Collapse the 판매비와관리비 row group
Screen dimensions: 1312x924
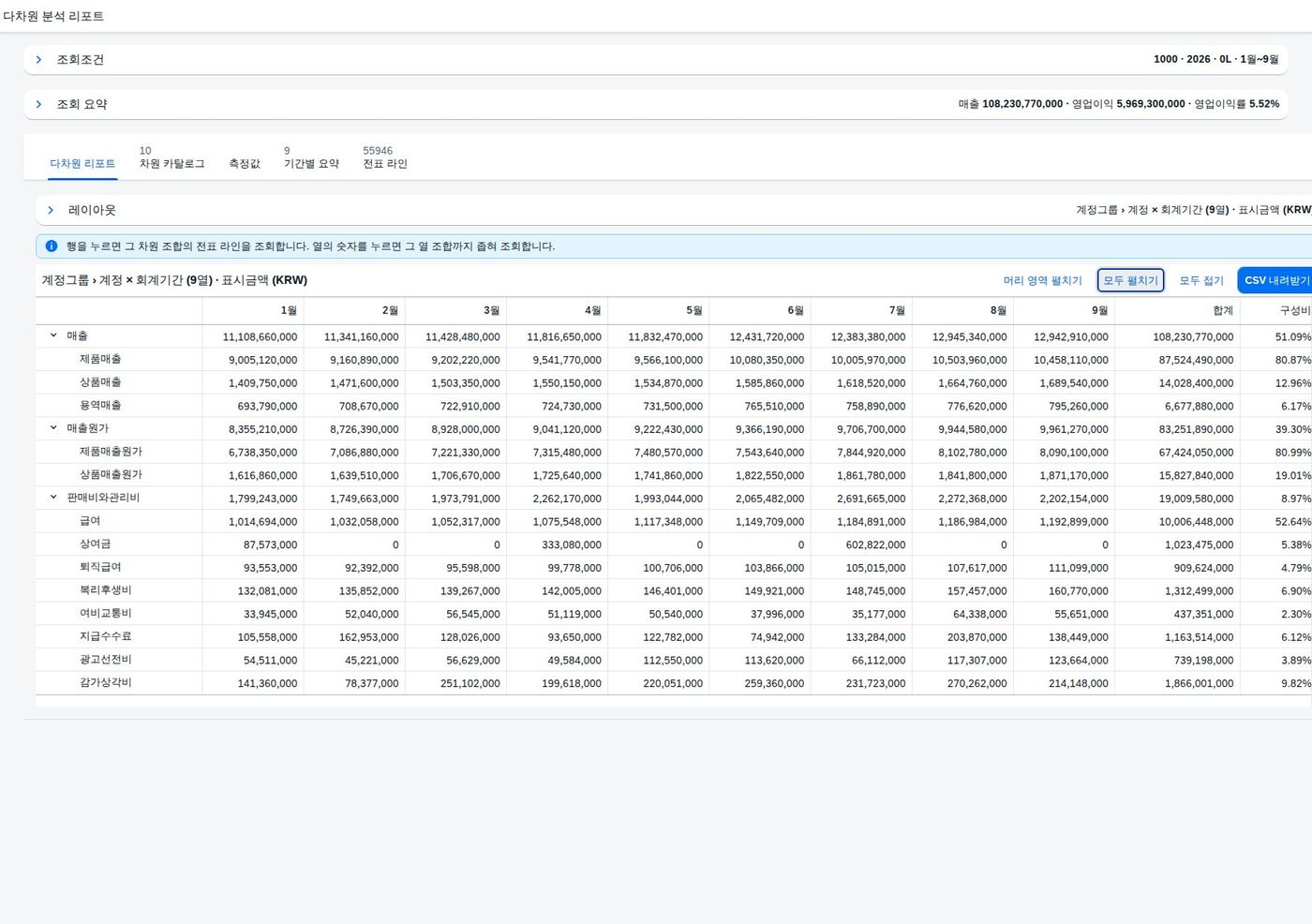pyautogui.click(x=53, y=498)
